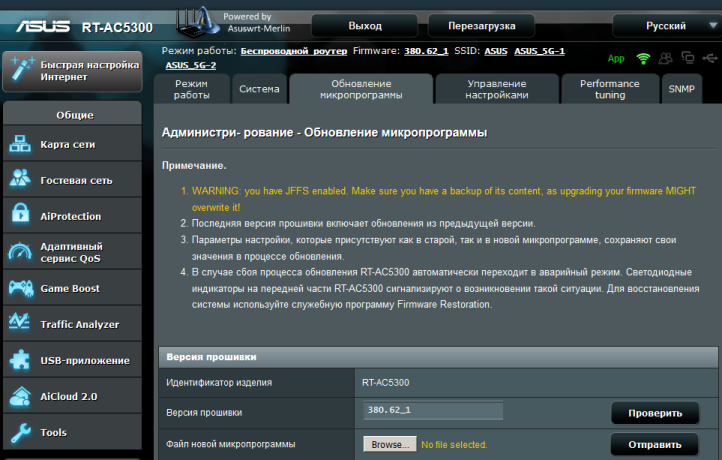Click the green App link
This screenshot has height=460, width=722.
click(616, 58)
